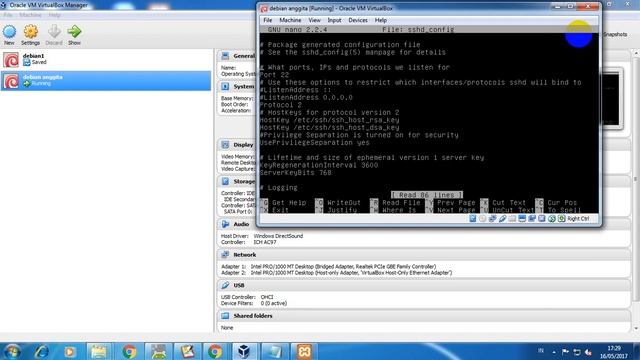Screen dimensions: 640x360
Task: Click the volume tray icon
Action: click(588, 351)
